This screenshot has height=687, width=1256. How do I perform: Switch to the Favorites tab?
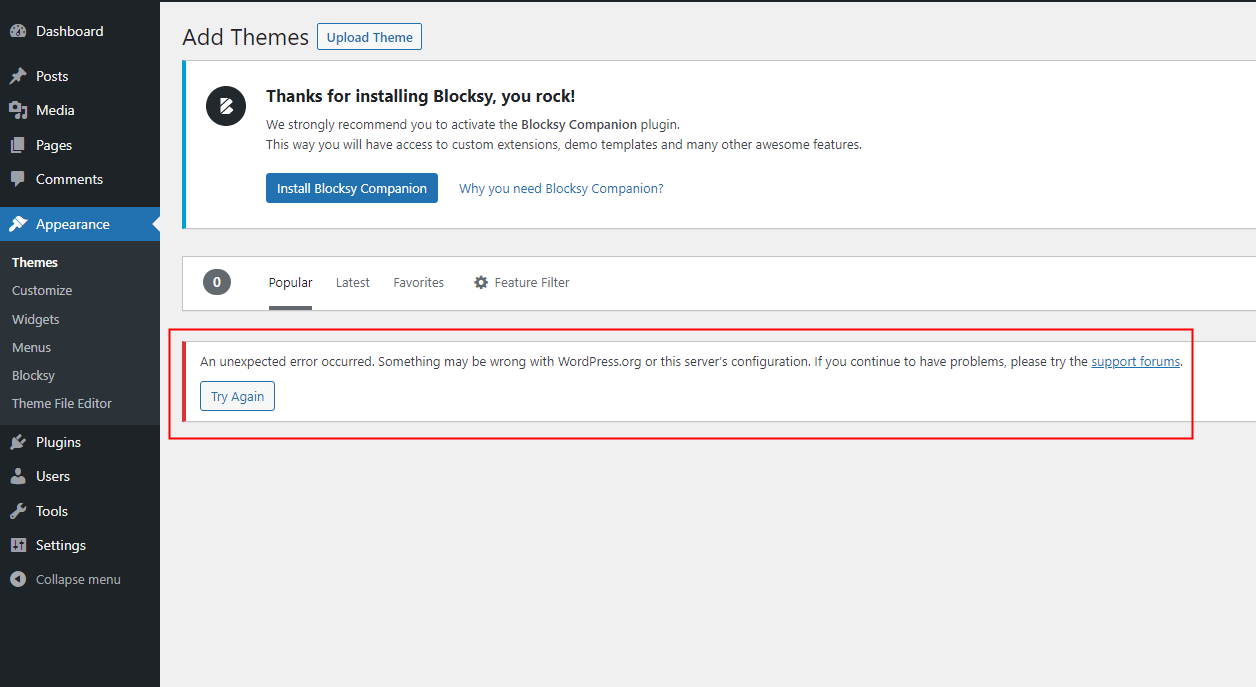419,283
